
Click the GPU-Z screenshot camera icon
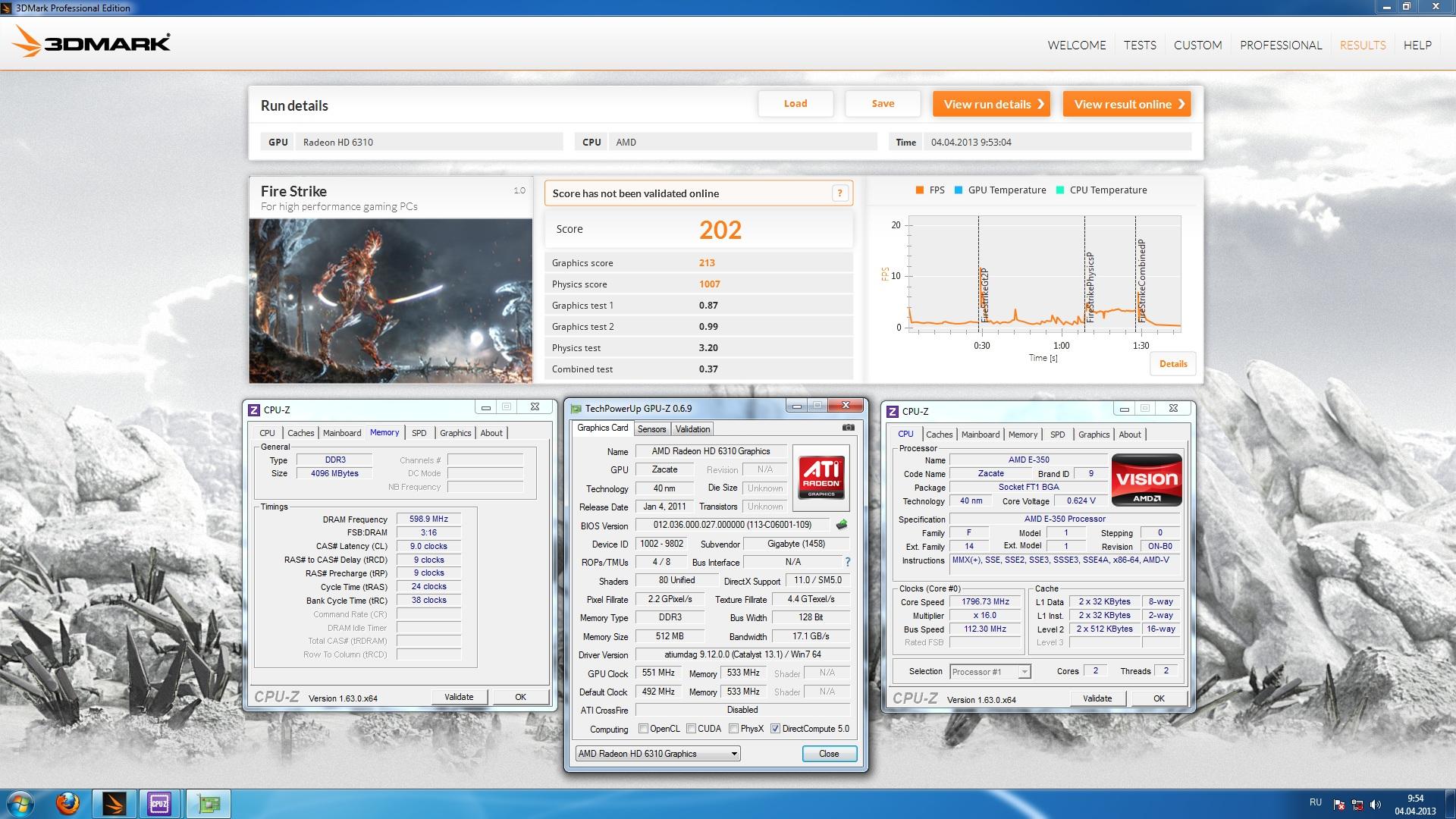(848, 428)
